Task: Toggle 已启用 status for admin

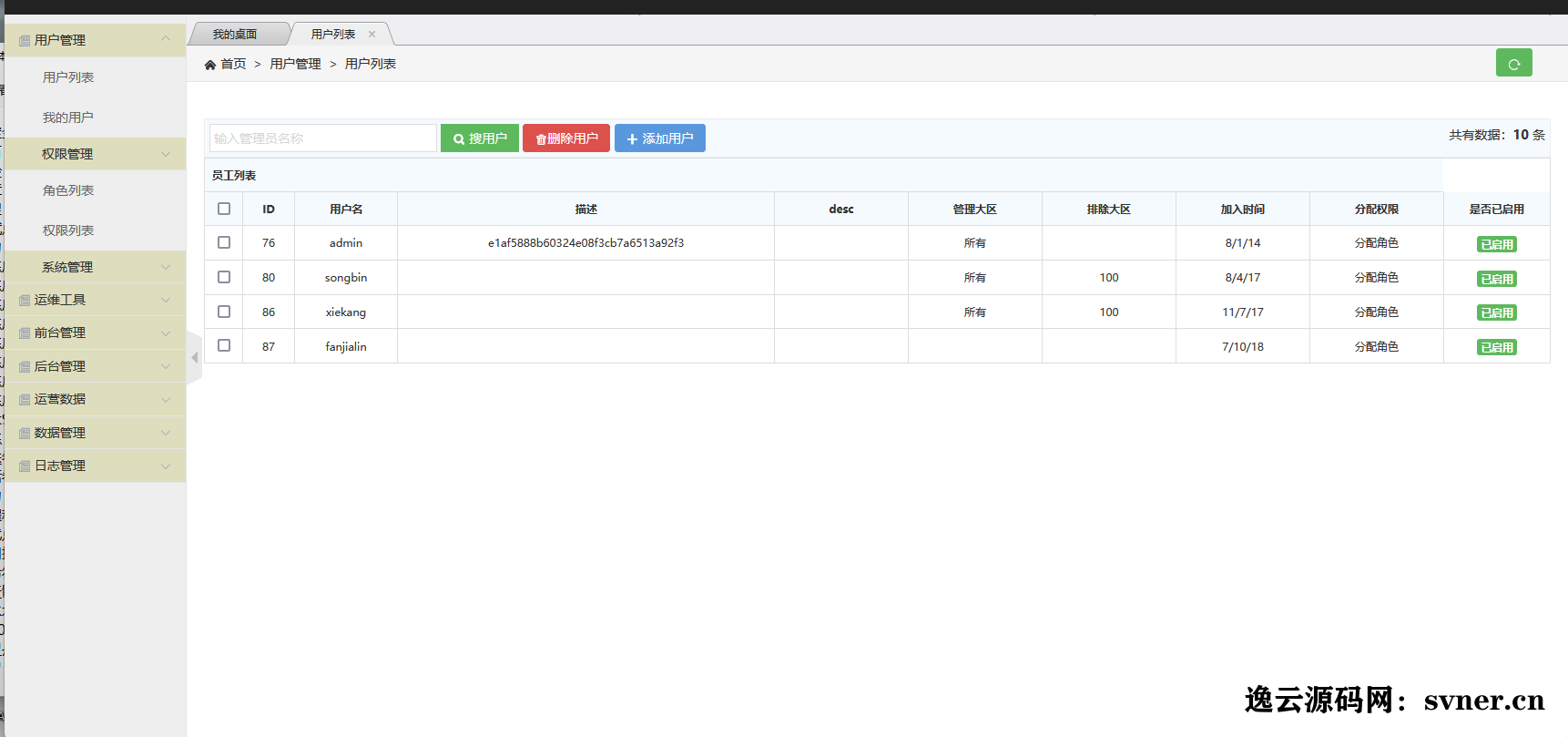Action: [x=1497, y=244]
